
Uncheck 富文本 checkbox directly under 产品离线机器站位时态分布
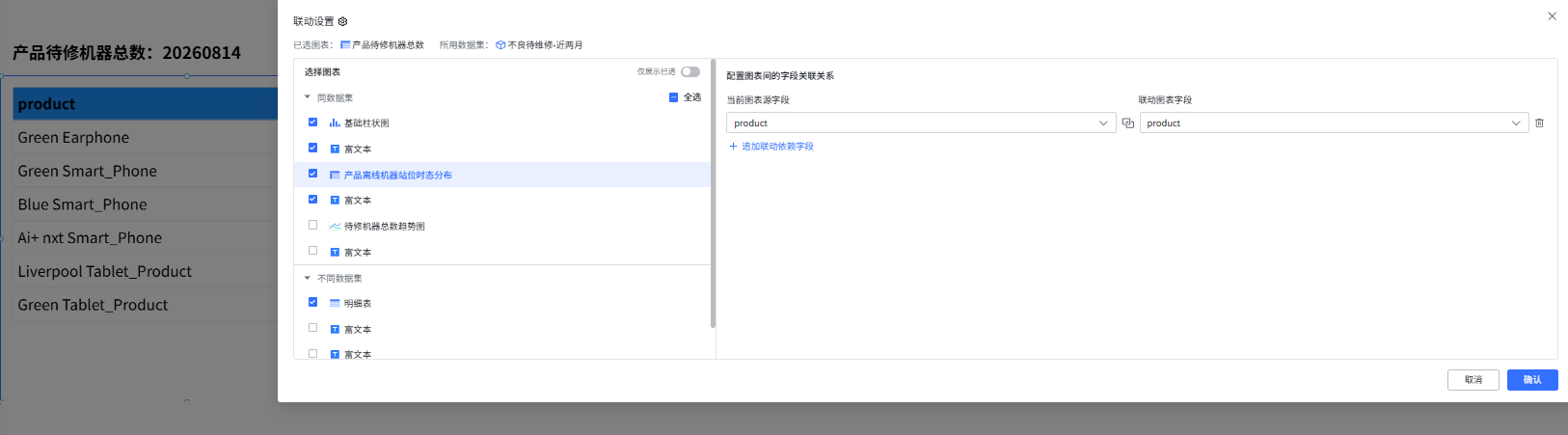coord(312,200)
